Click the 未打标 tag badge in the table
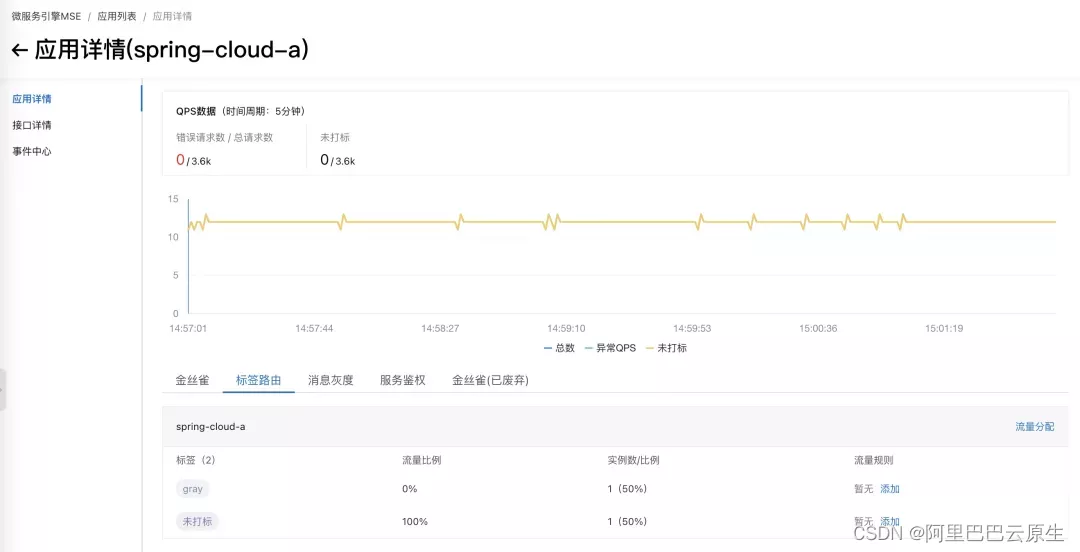The width and height of the screenshot is (1080, 552). [197, 521]
